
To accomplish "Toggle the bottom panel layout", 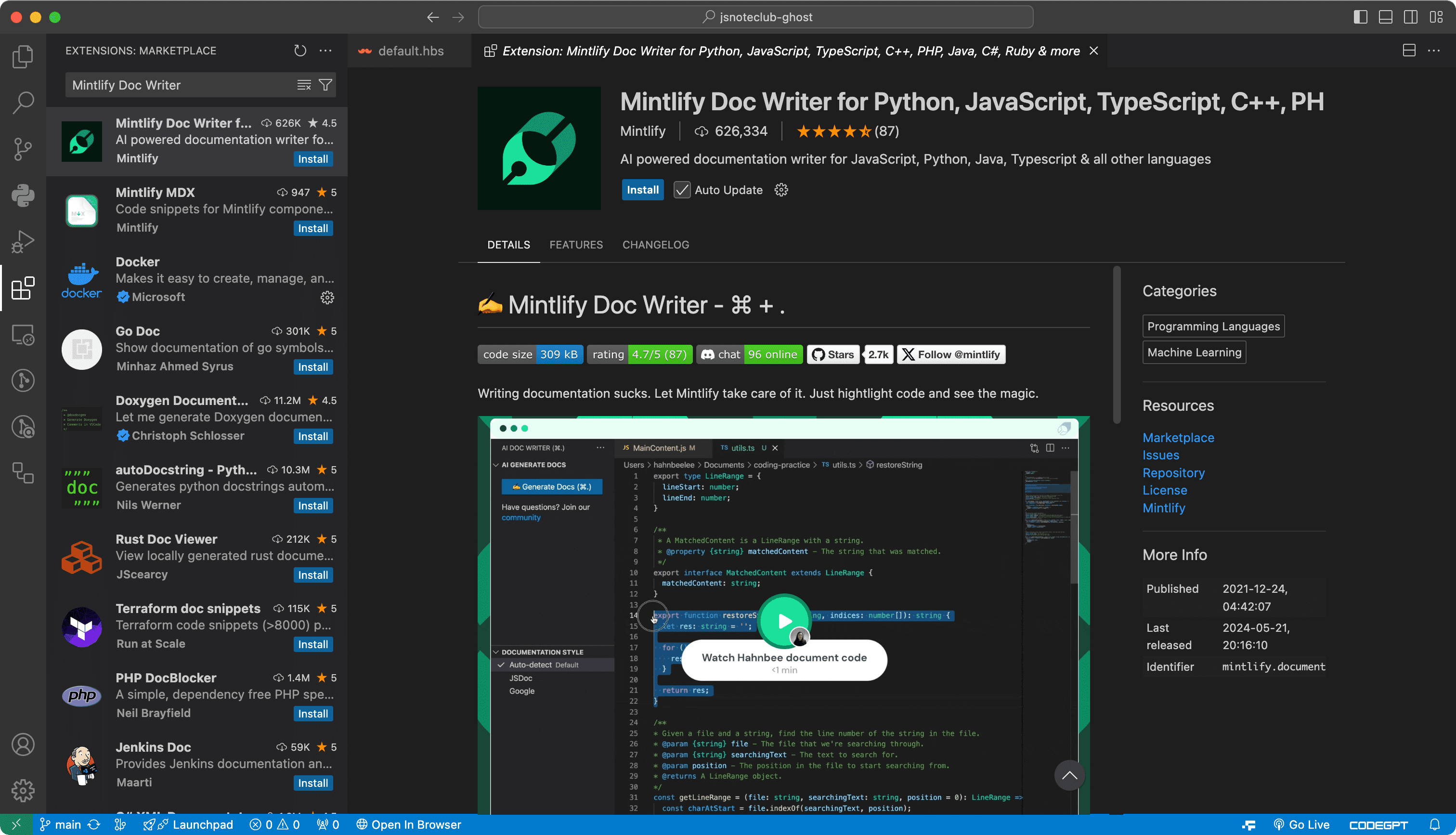I will 1386,17.
